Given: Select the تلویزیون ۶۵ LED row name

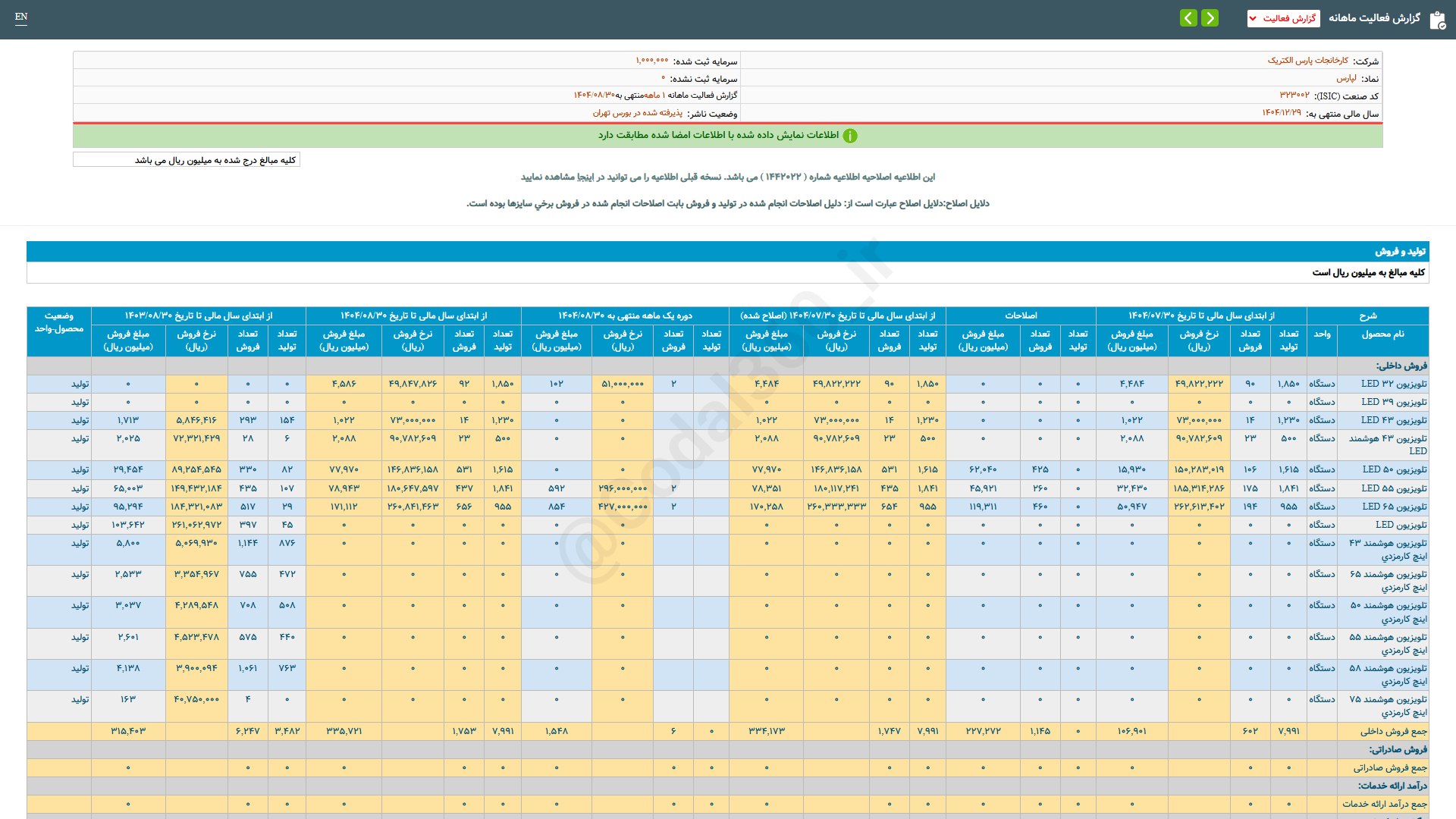Looking at the screenshot, I should point(1393,507).
